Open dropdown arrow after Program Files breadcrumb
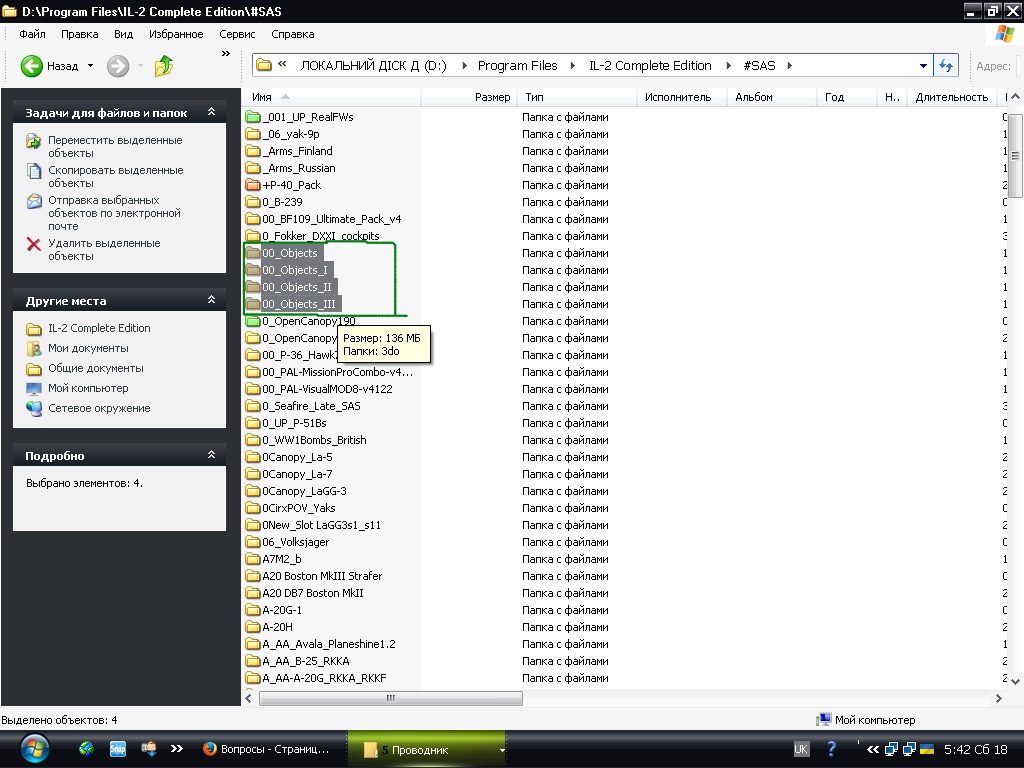This screenshot has width=1024, height=768. click(572, 65)
